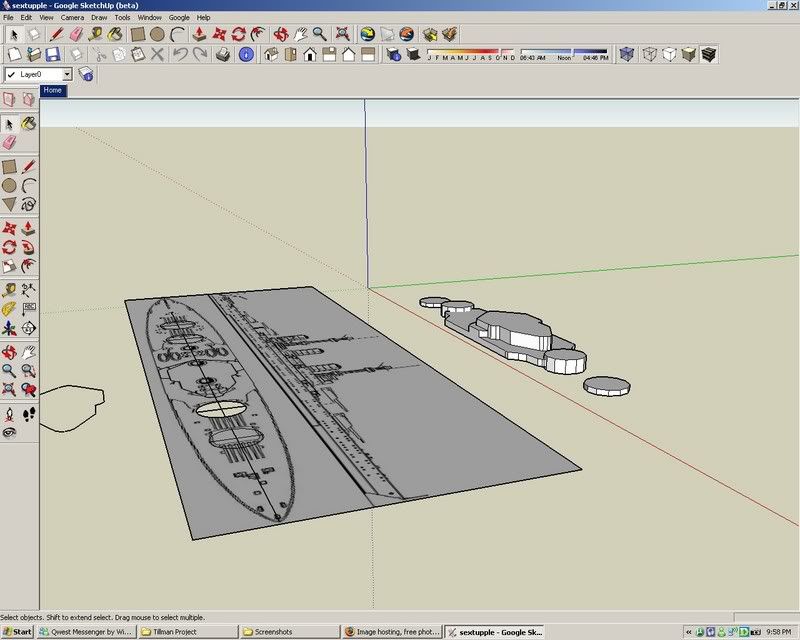The height and width of the screenshot is (640, 800).
Task: Select the Home scene tab
Action: pyautogui.click(x=53, y=91)
